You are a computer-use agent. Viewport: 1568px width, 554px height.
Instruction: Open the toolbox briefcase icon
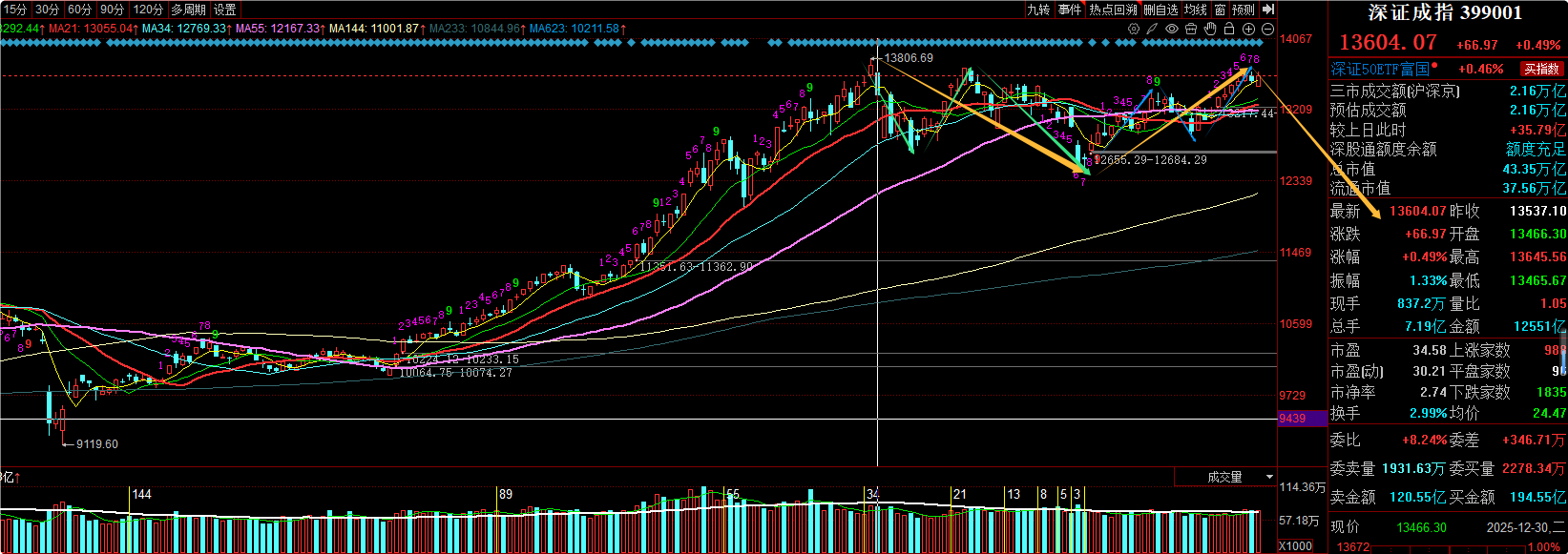tap(1191, 29)
